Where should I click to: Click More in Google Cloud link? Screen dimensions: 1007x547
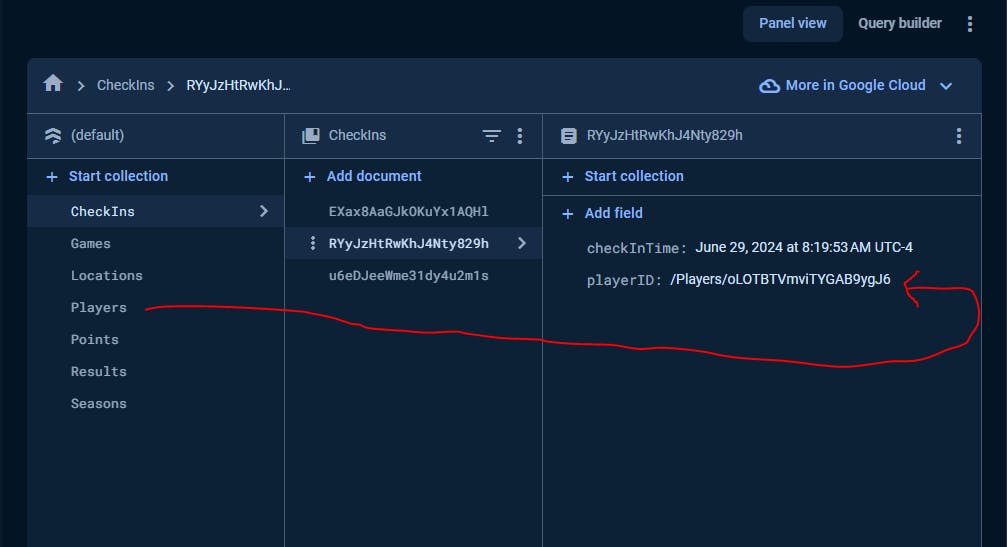click(855, 85)
